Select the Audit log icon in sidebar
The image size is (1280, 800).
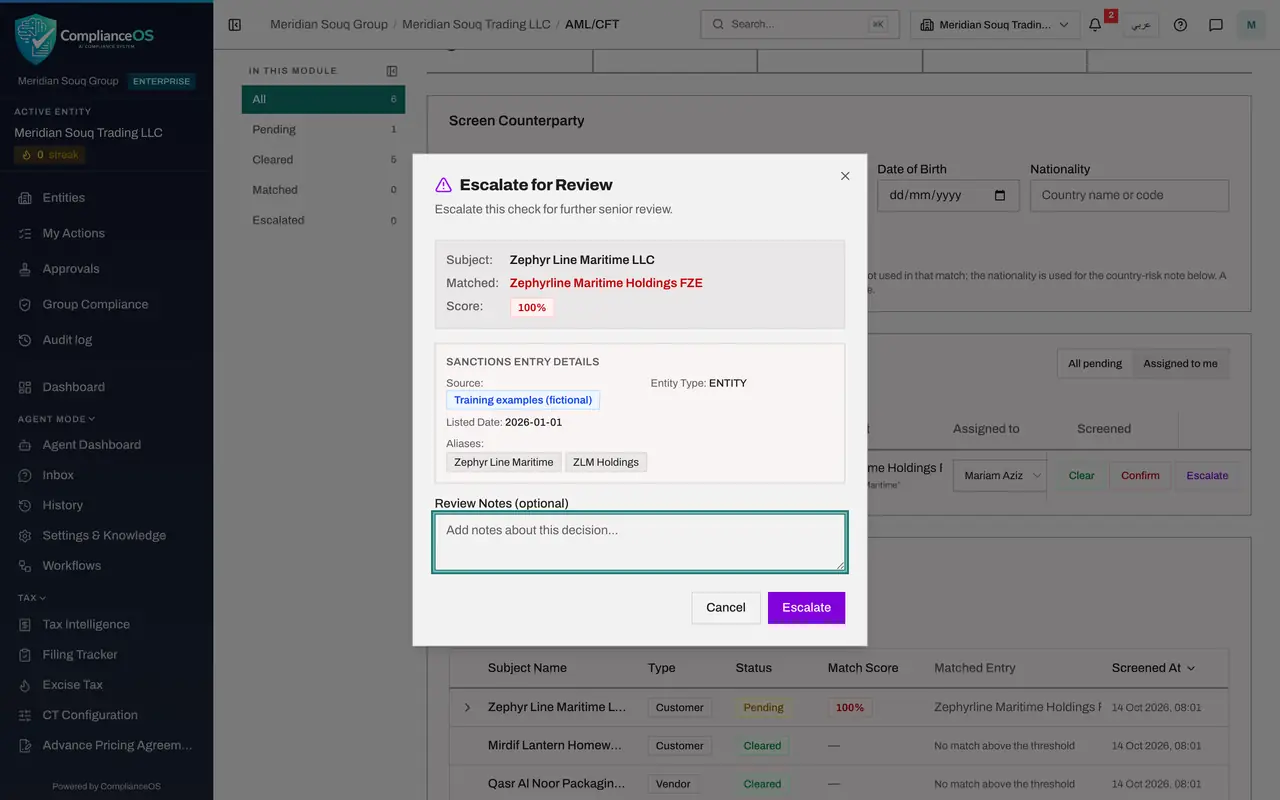point(25,340)
